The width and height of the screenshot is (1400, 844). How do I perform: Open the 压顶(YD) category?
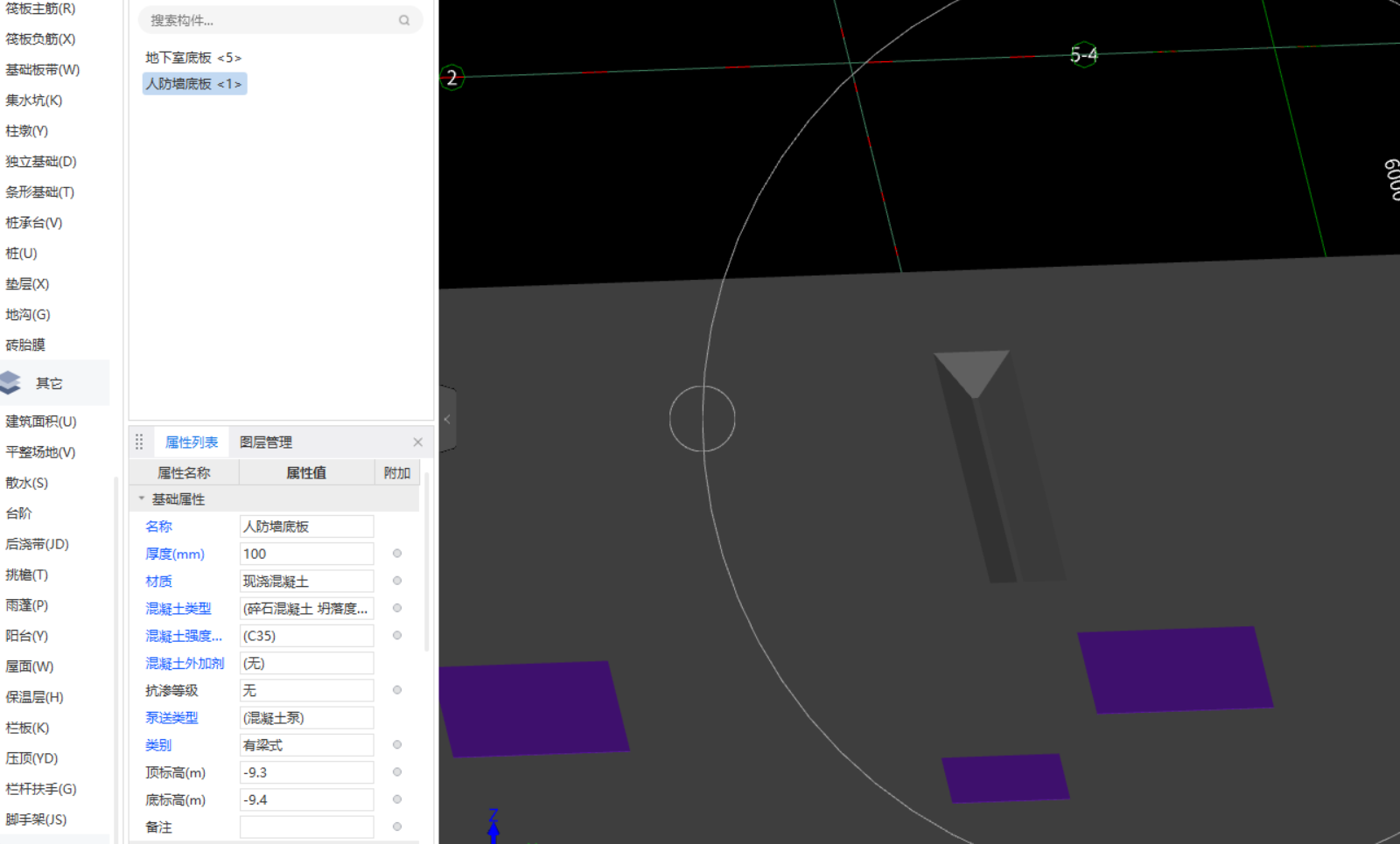click(x=31, y=758)
